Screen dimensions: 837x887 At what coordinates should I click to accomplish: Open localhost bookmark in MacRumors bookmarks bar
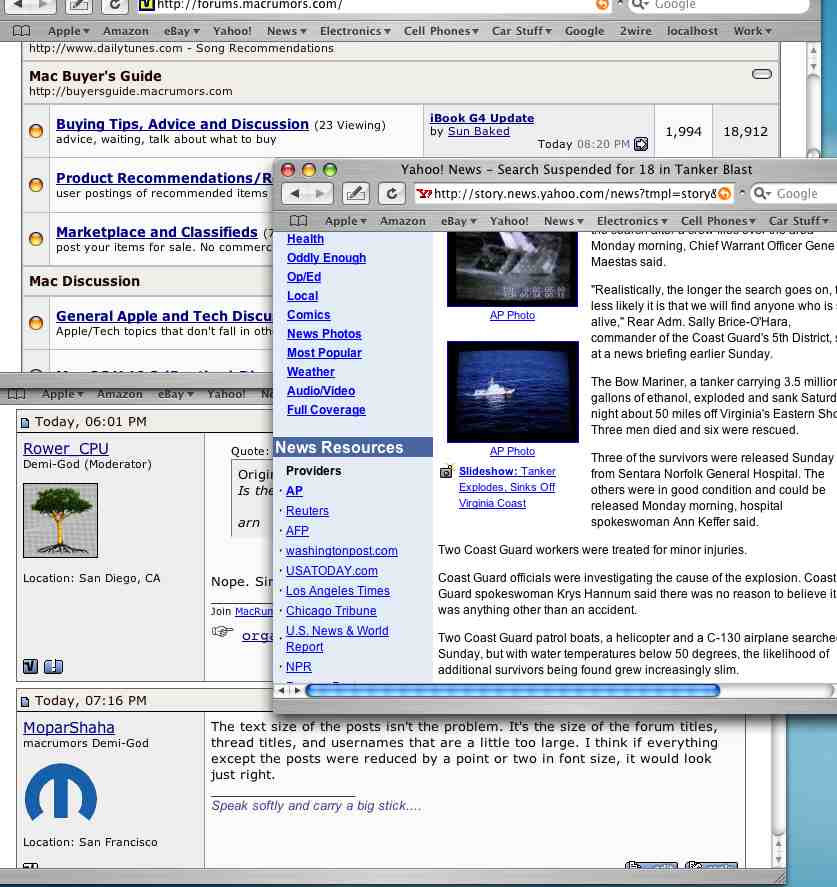tap(692, 31)
